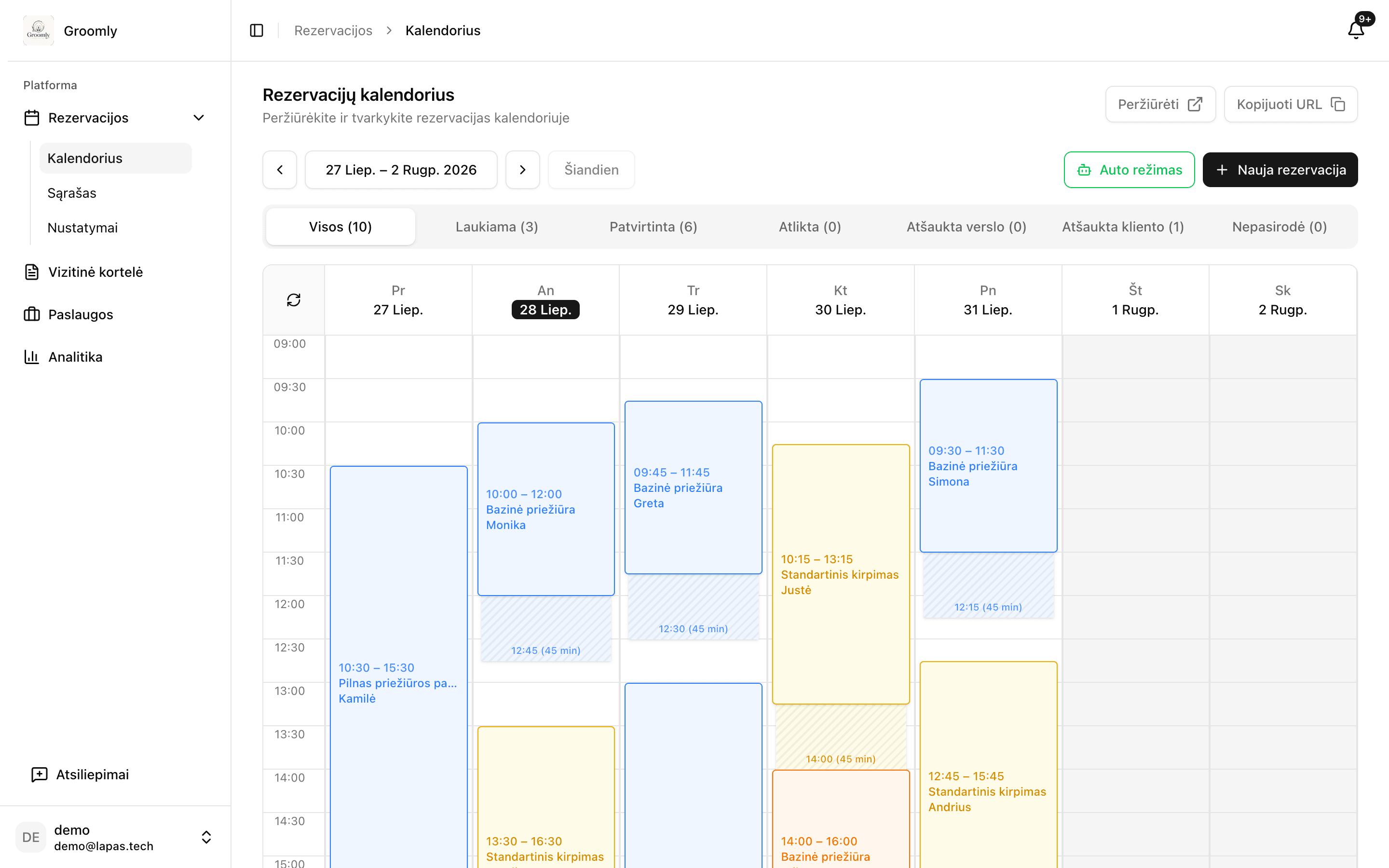Open Kalendorius in the sidebar
The height and width of the screenshot is (868, 1389).
click(115, 159)
